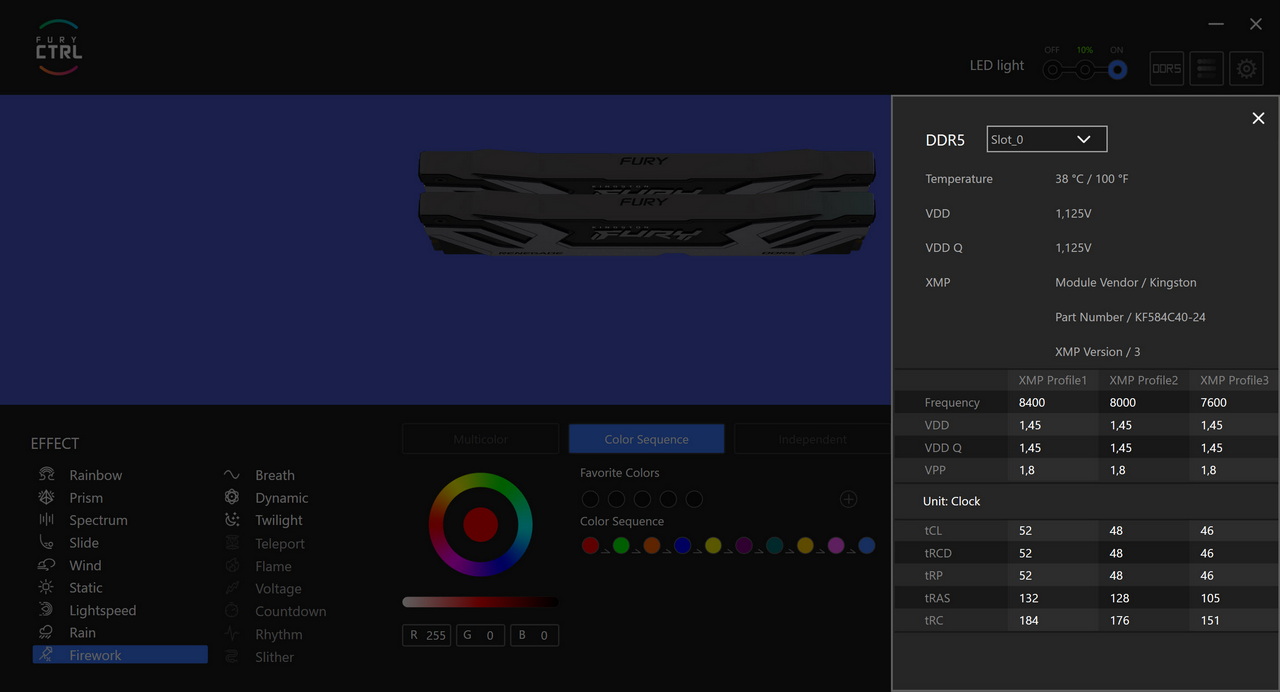The height and width of the screenshot is (692, 1280).
Task: Select the Rain effect icon
Action: click(46, 632)
